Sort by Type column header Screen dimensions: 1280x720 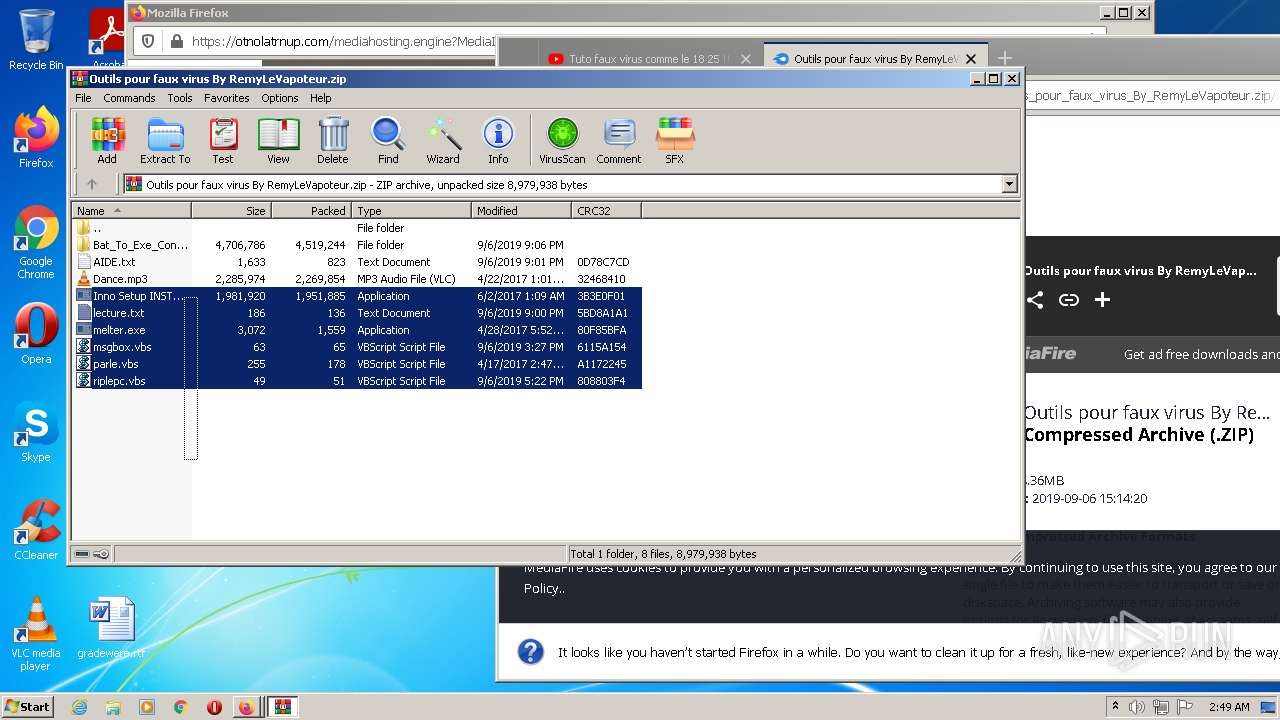[x=411, y=210]
